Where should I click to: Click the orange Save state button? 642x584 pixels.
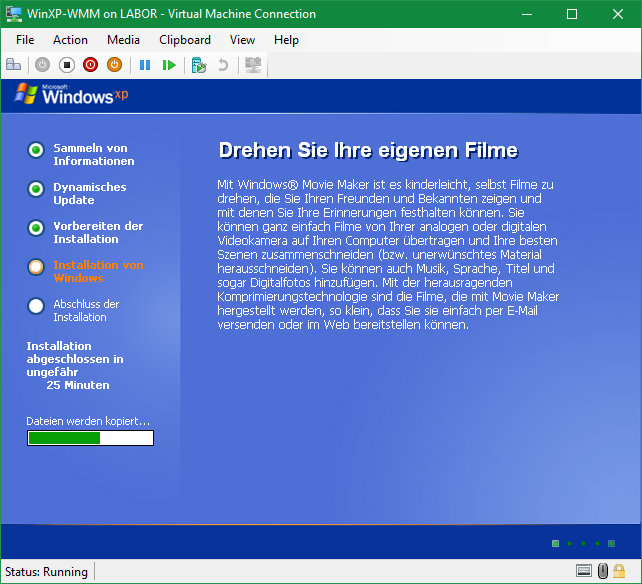pos(114,65)
